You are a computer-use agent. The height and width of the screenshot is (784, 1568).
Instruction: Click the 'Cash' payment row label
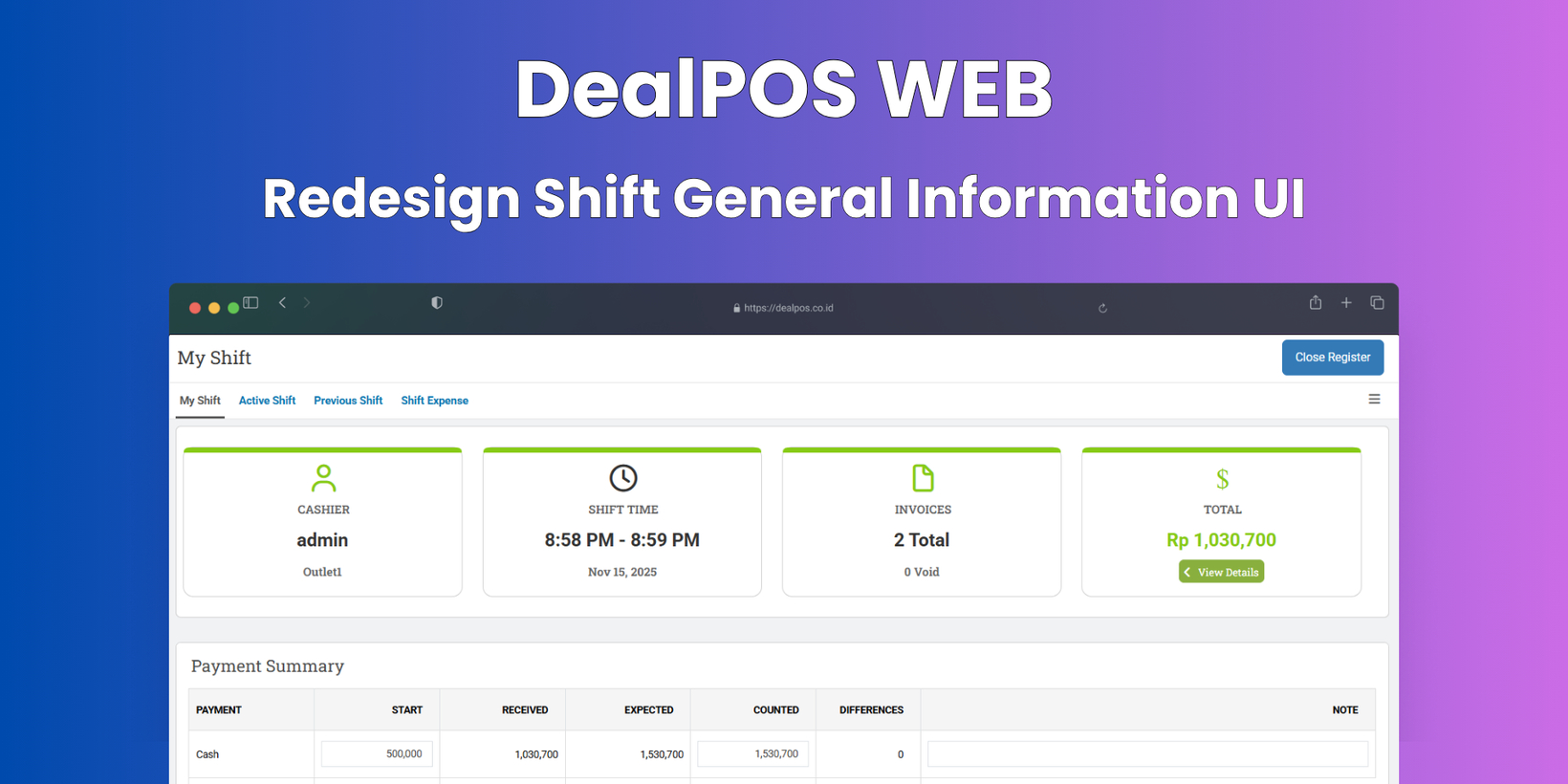(x=207, y=754)
